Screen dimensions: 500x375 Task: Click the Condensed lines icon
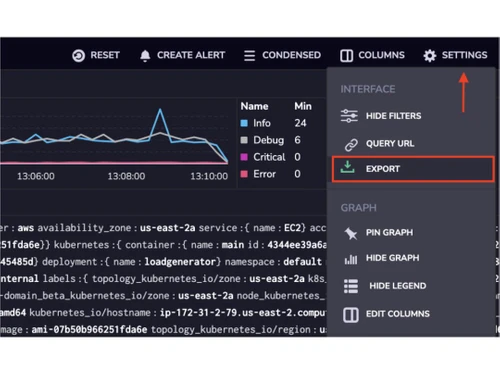coord(249,55)
